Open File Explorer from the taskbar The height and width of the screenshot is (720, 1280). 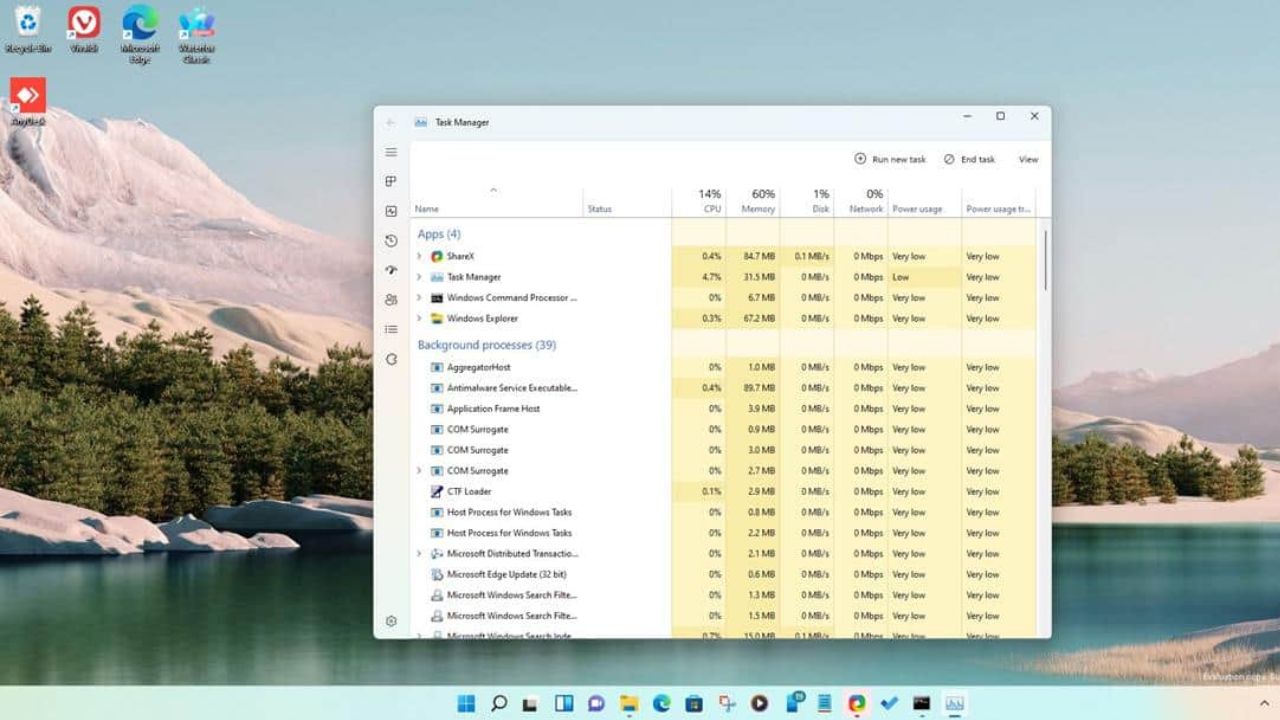[628, 703]
